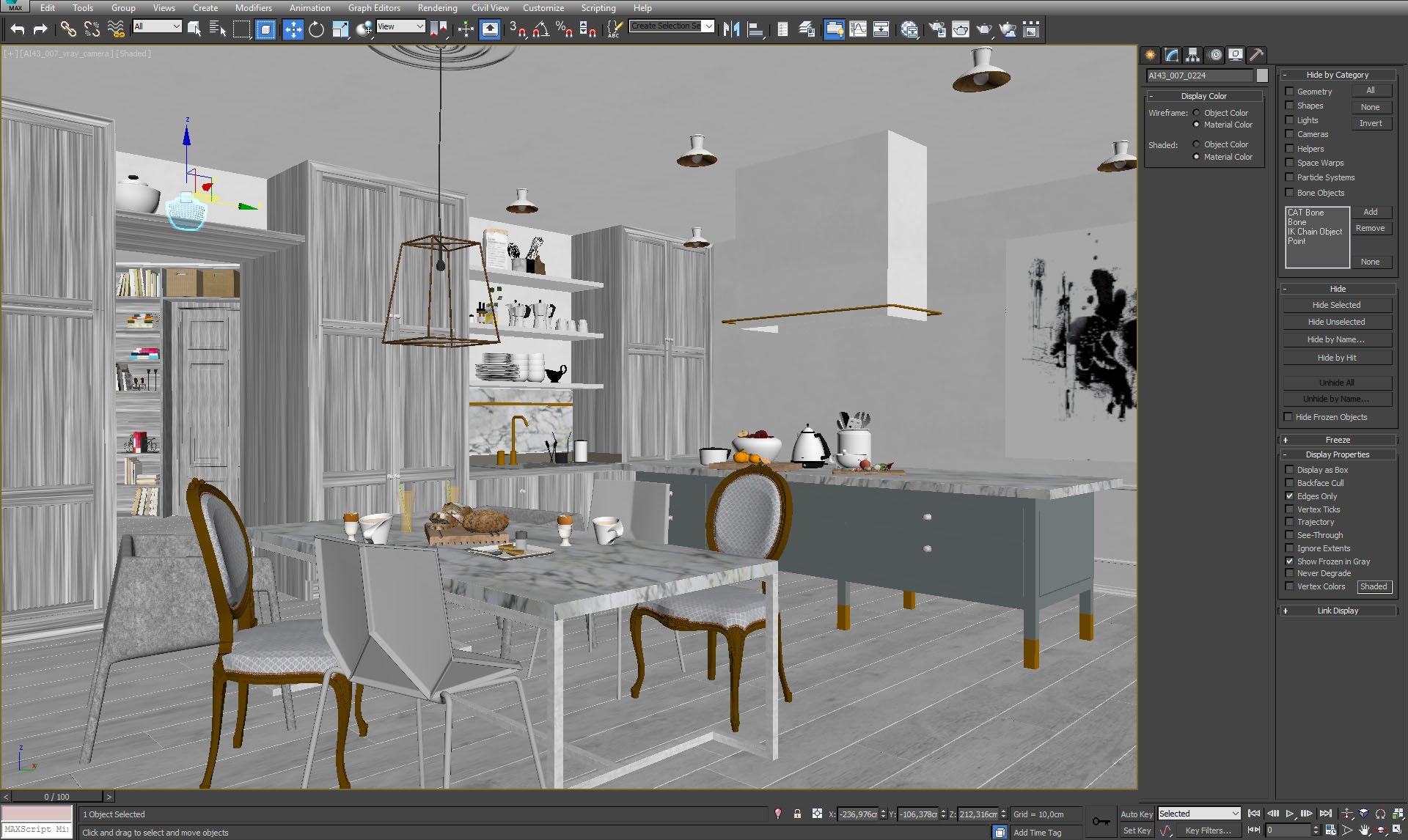The height and width of the screenshot is (840, 1408).
Task: Click the Hide Selected button
Action: 1337,305
